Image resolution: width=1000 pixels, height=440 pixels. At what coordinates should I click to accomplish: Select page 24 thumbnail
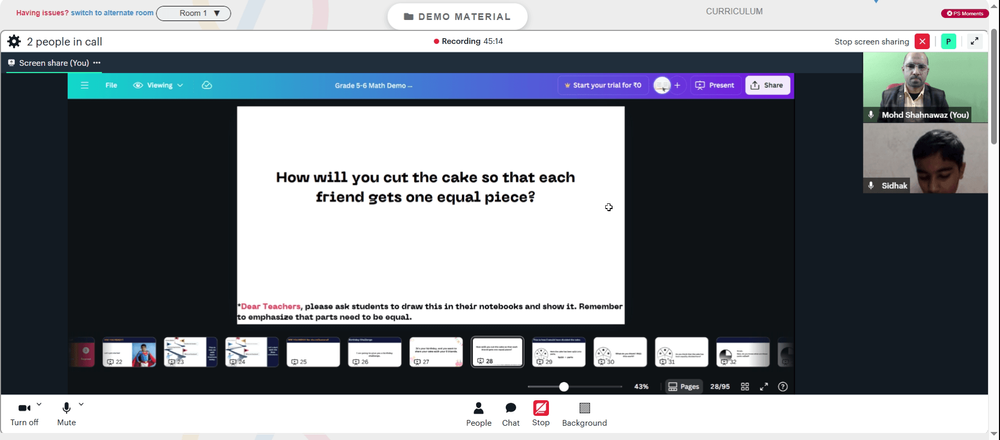(252, 352)
